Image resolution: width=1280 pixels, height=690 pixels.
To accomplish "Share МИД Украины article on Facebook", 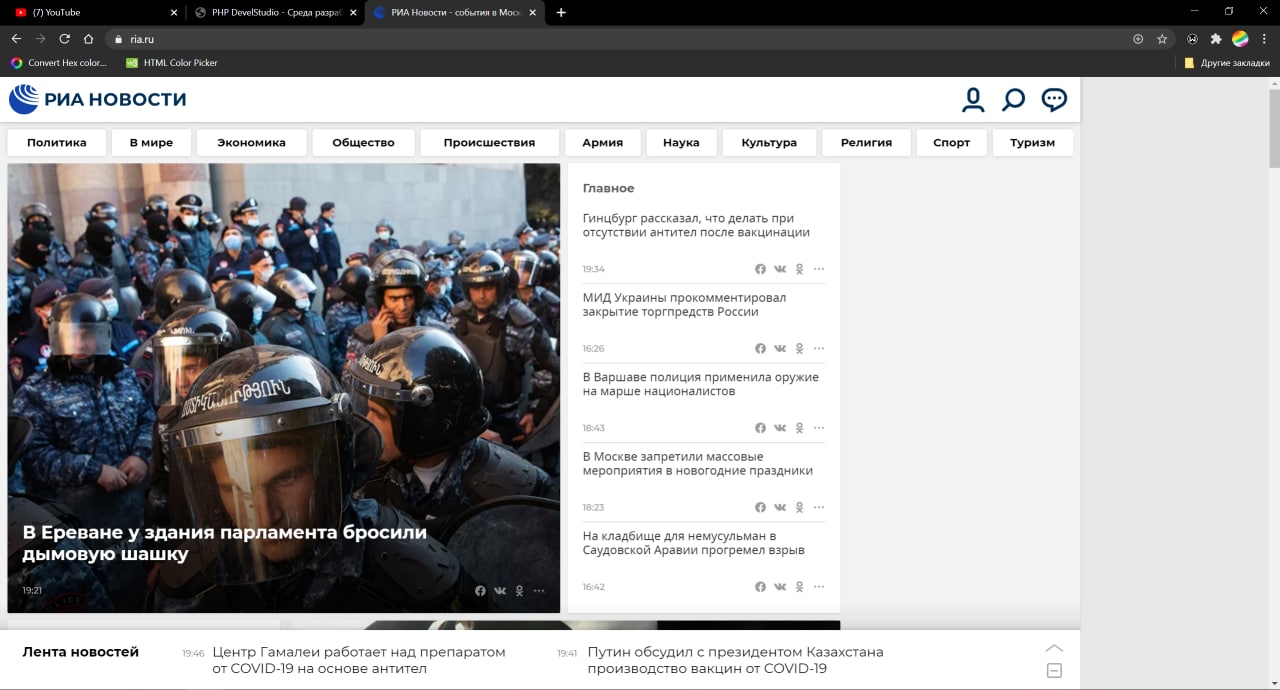I will click(761, 348).
